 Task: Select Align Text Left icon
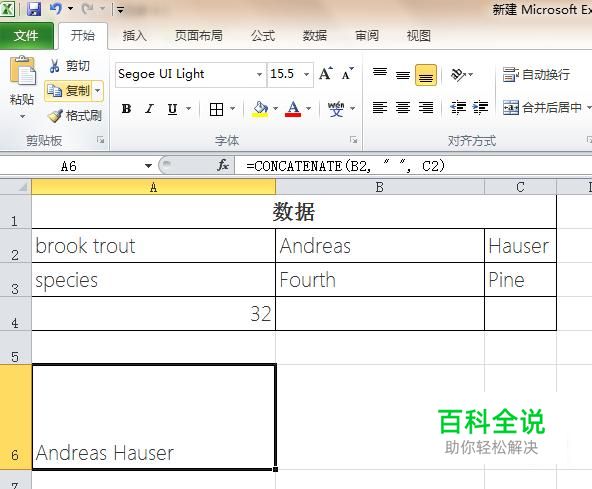(380, 108)
